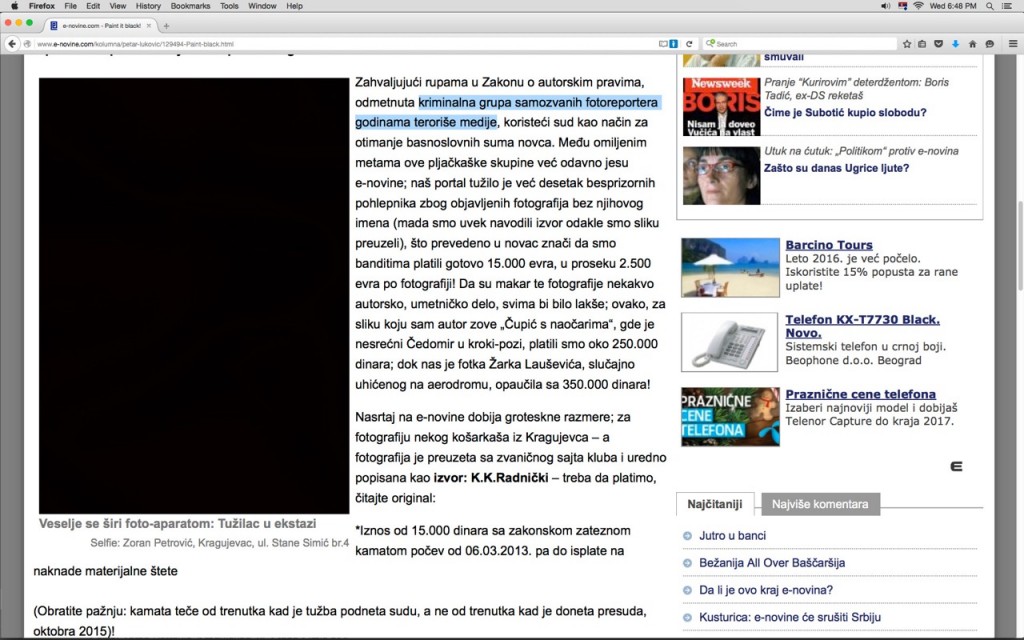Click in the browser search field

800,44
